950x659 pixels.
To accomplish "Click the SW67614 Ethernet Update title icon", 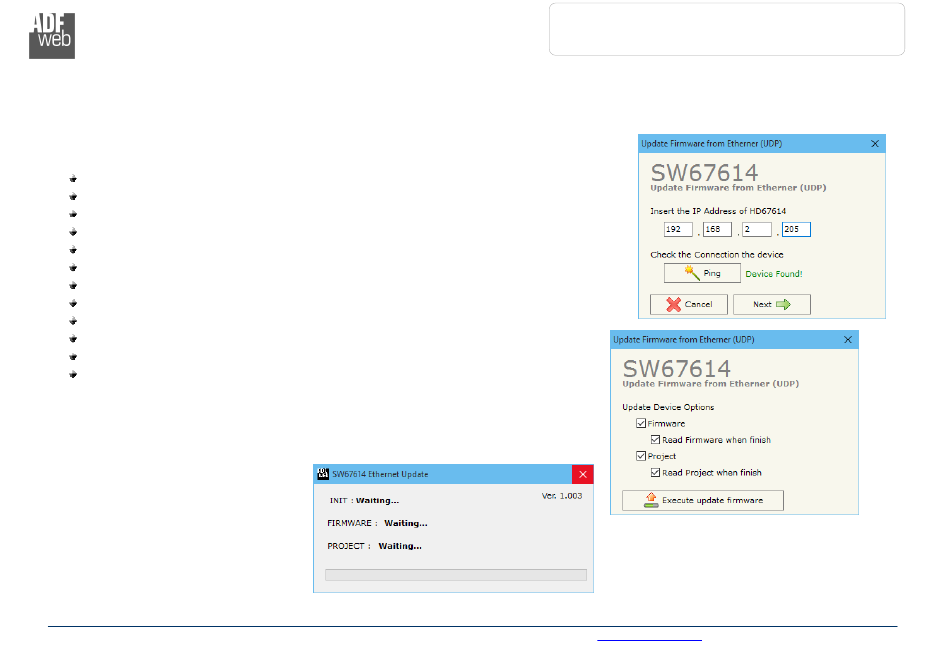I will [322, 474].
